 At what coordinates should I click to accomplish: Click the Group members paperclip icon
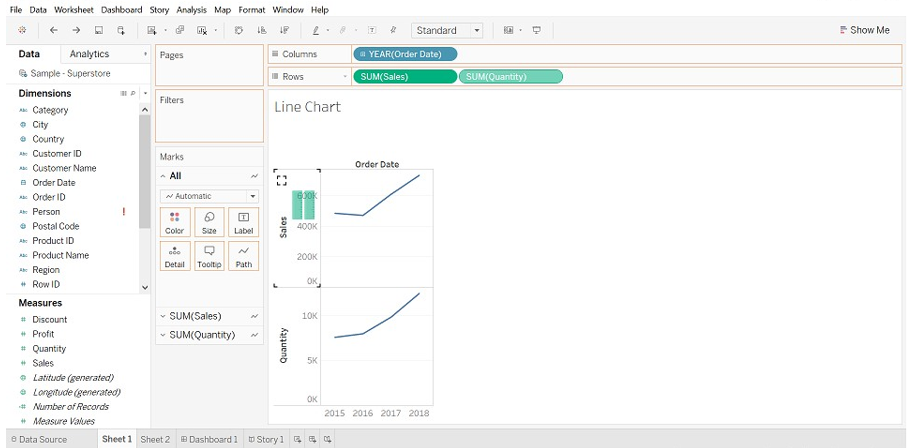tap(342, 30)
